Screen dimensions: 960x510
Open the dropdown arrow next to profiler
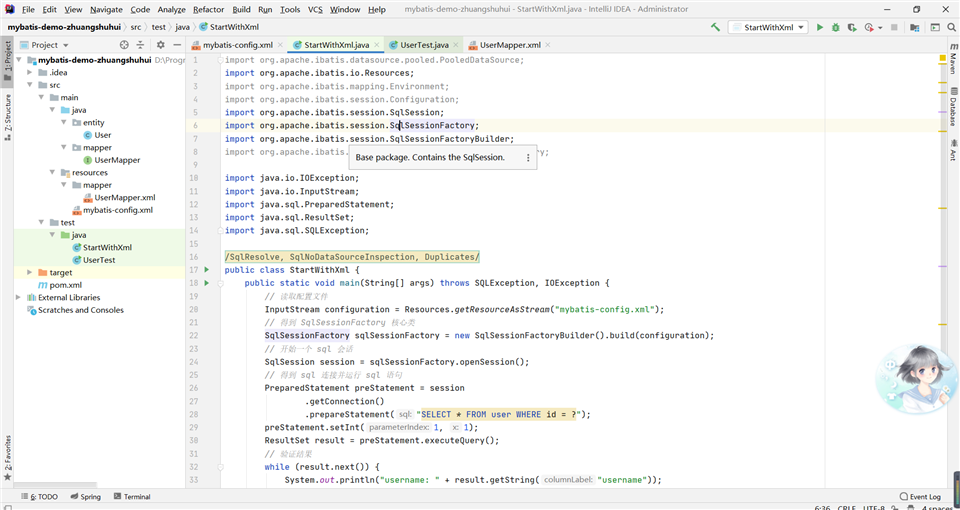pyautogui.click(x=880, y=28)
